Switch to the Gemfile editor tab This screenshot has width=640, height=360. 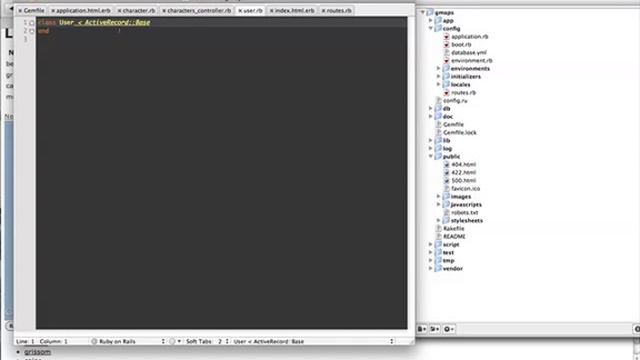click(x=31, y=11)
